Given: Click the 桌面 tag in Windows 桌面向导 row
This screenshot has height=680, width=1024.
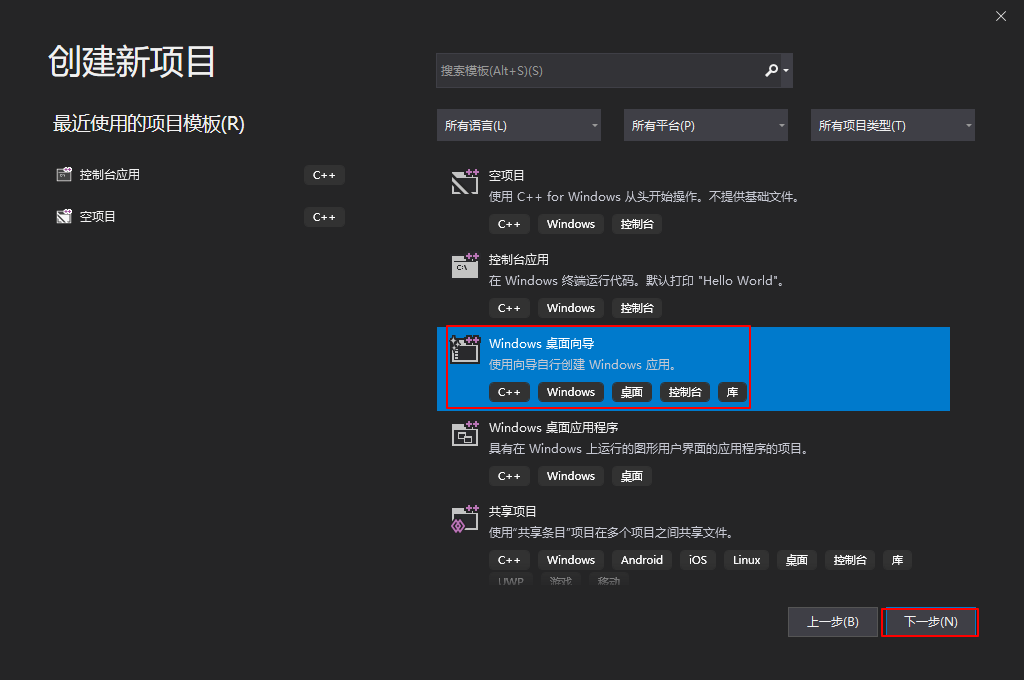Looking at the screenshot, I should pos(632,392).
